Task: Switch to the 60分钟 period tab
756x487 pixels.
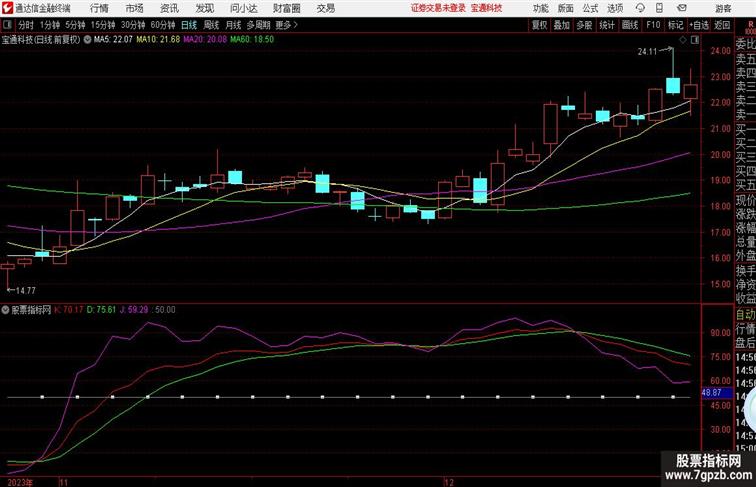Action: 163,25
